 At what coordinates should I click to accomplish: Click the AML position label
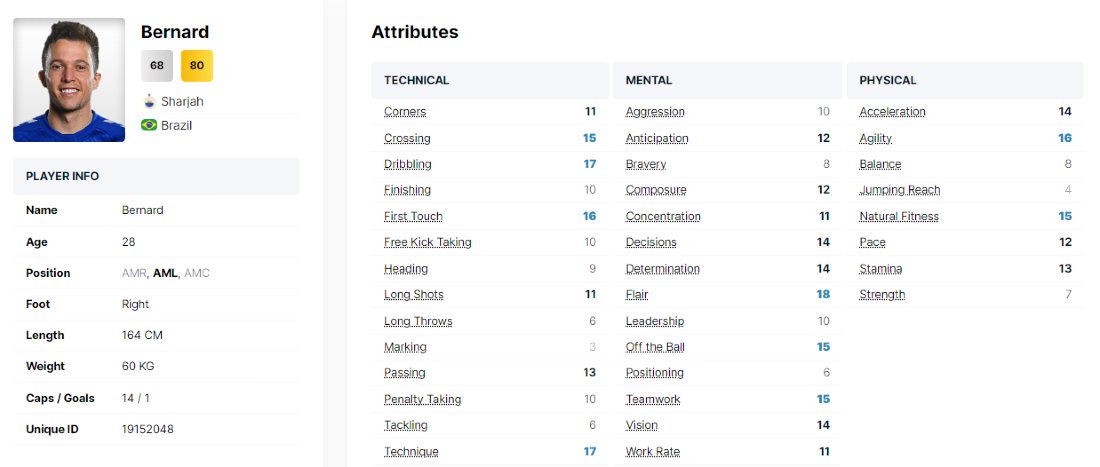pos(165,273)
